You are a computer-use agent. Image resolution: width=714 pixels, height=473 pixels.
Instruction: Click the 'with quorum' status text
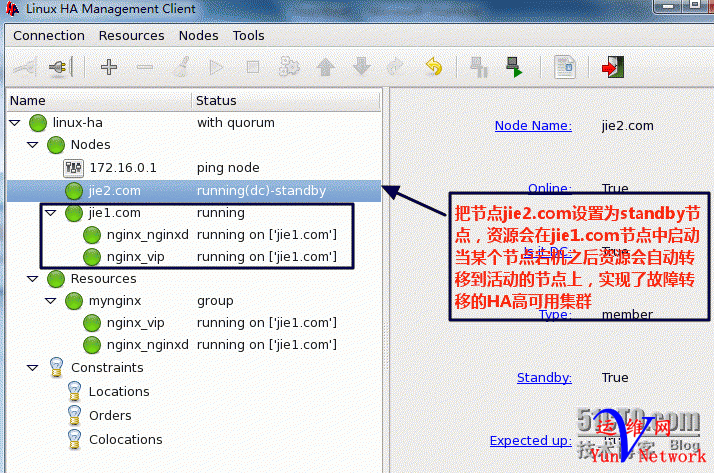pyautogui.click(x=236, y=123)
